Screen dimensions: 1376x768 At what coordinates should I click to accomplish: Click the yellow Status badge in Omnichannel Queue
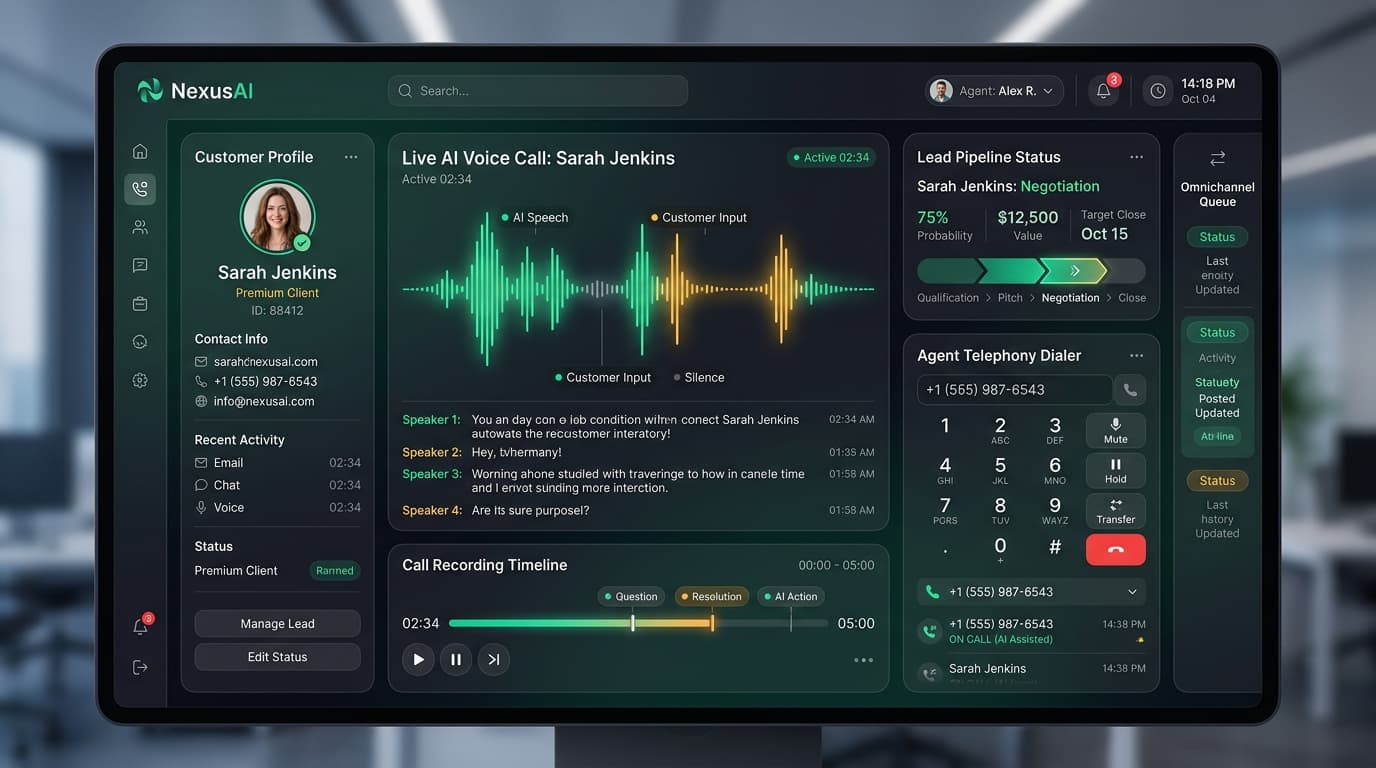1217,481
